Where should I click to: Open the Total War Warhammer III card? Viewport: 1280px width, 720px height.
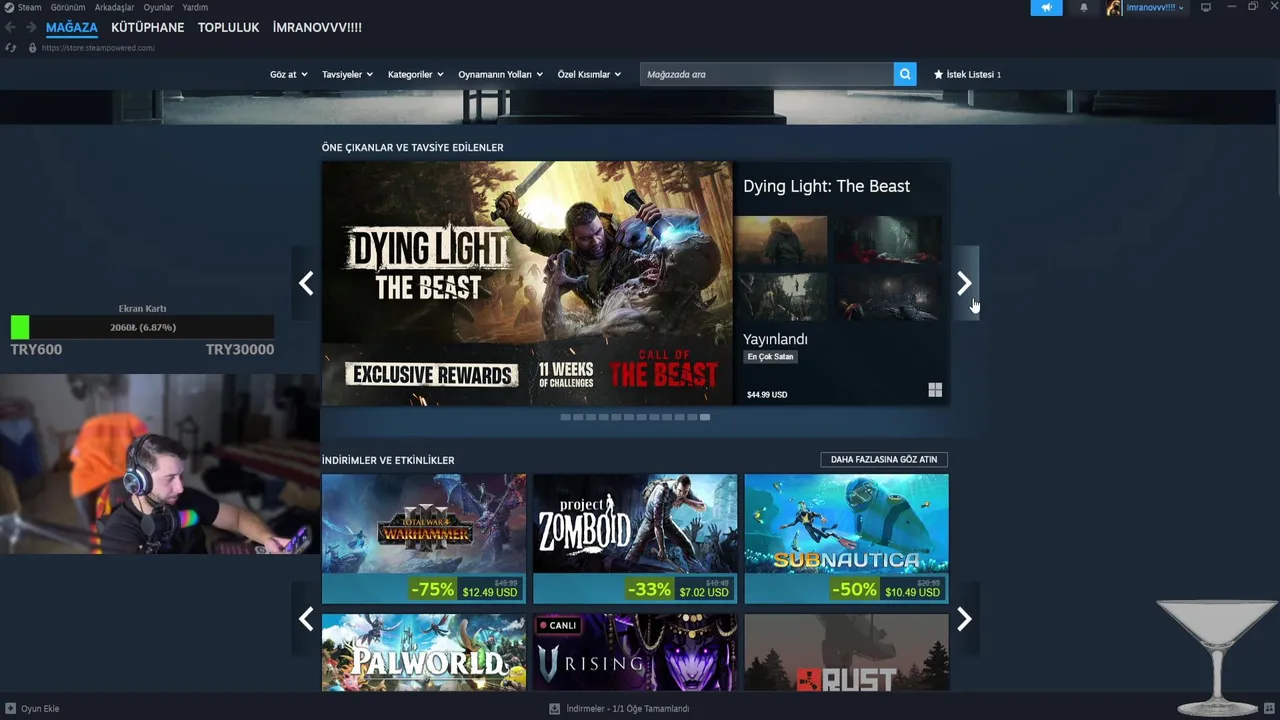point(424,538)
